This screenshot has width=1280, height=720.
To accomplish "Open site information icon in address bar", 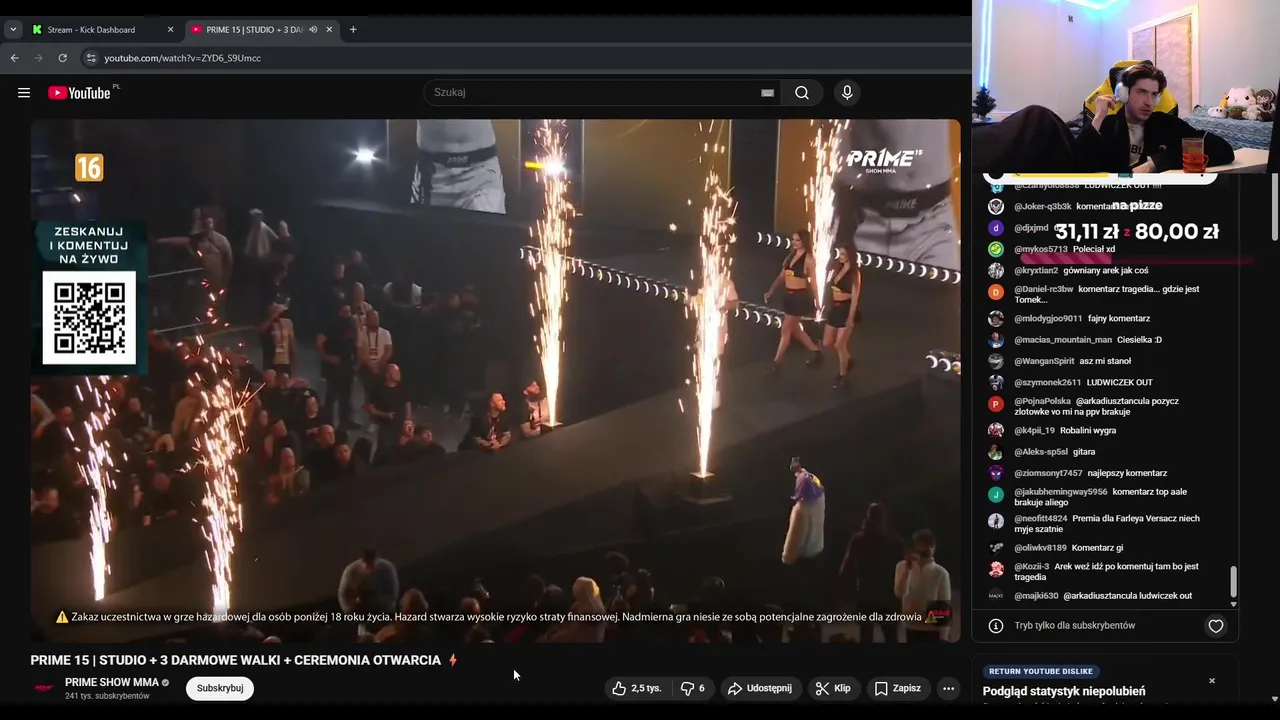I will pyautogui.click(x=91, y=58).
